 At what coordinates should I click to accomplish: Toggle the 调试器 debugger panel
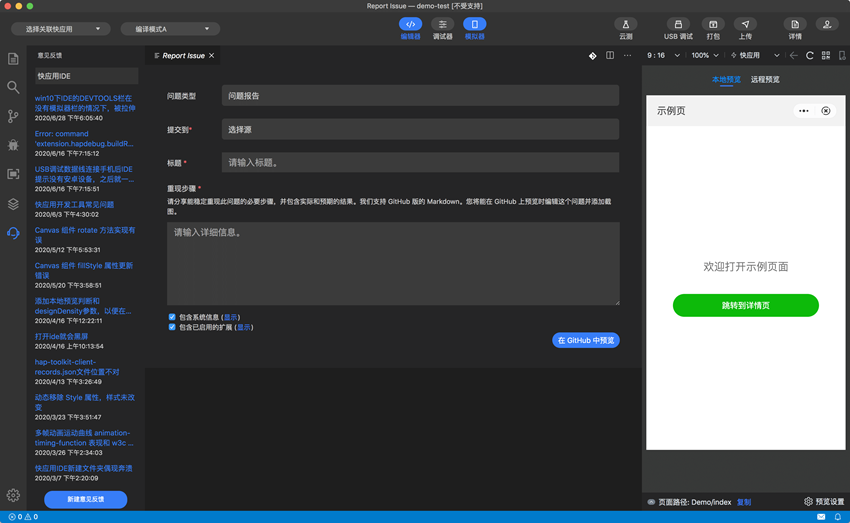[442, 28]
